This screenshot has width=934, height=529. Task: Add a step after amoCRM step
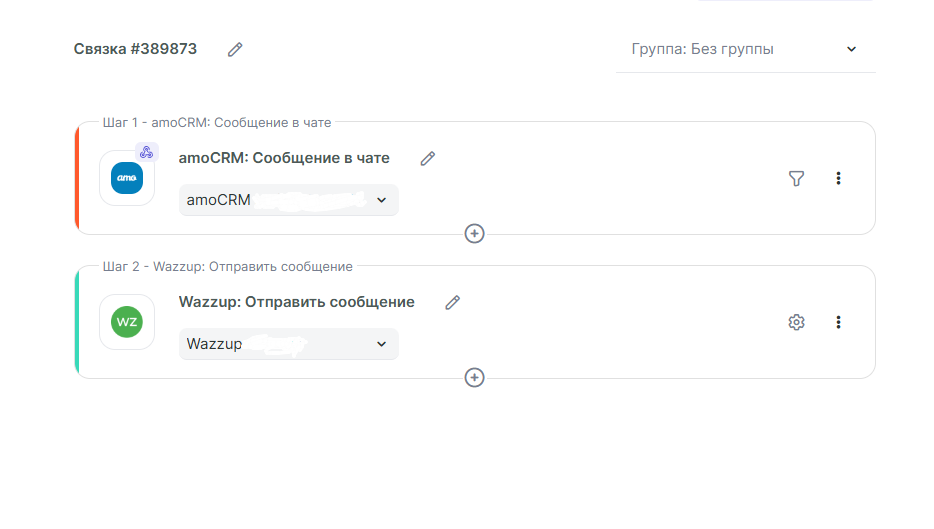475,233
